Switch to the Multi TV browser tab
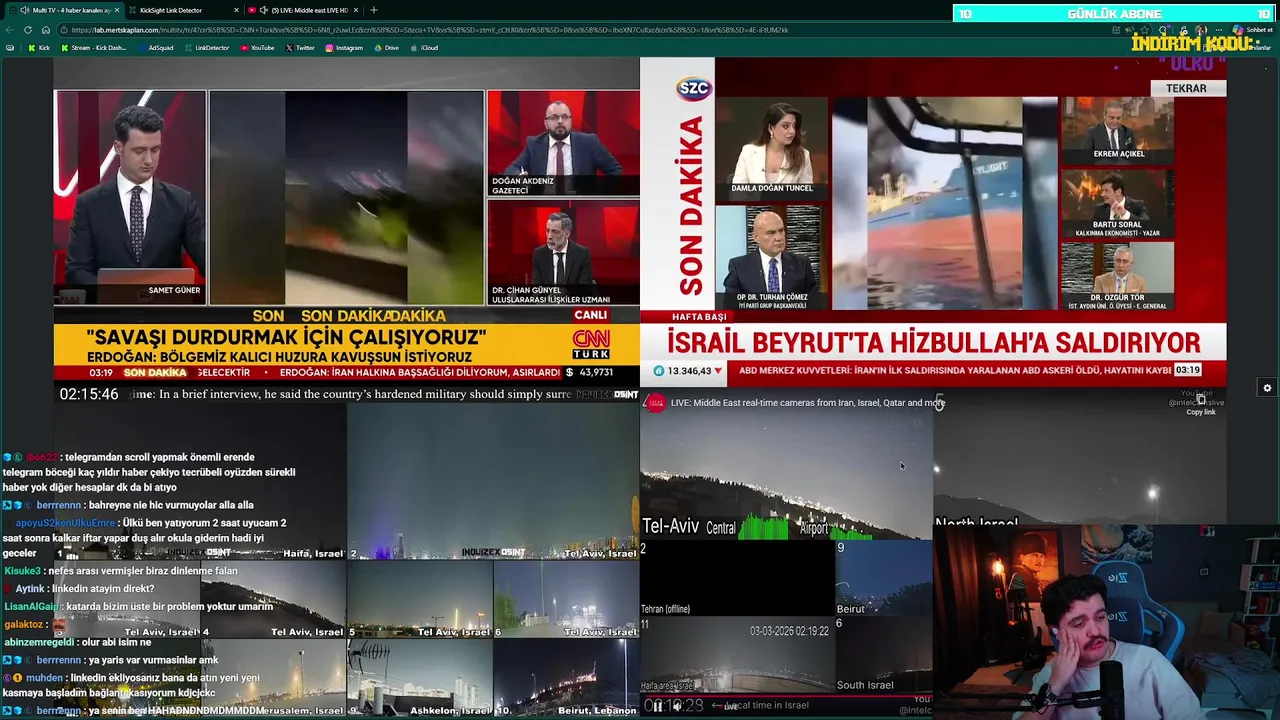1280x720 pixels. (65, 10)
